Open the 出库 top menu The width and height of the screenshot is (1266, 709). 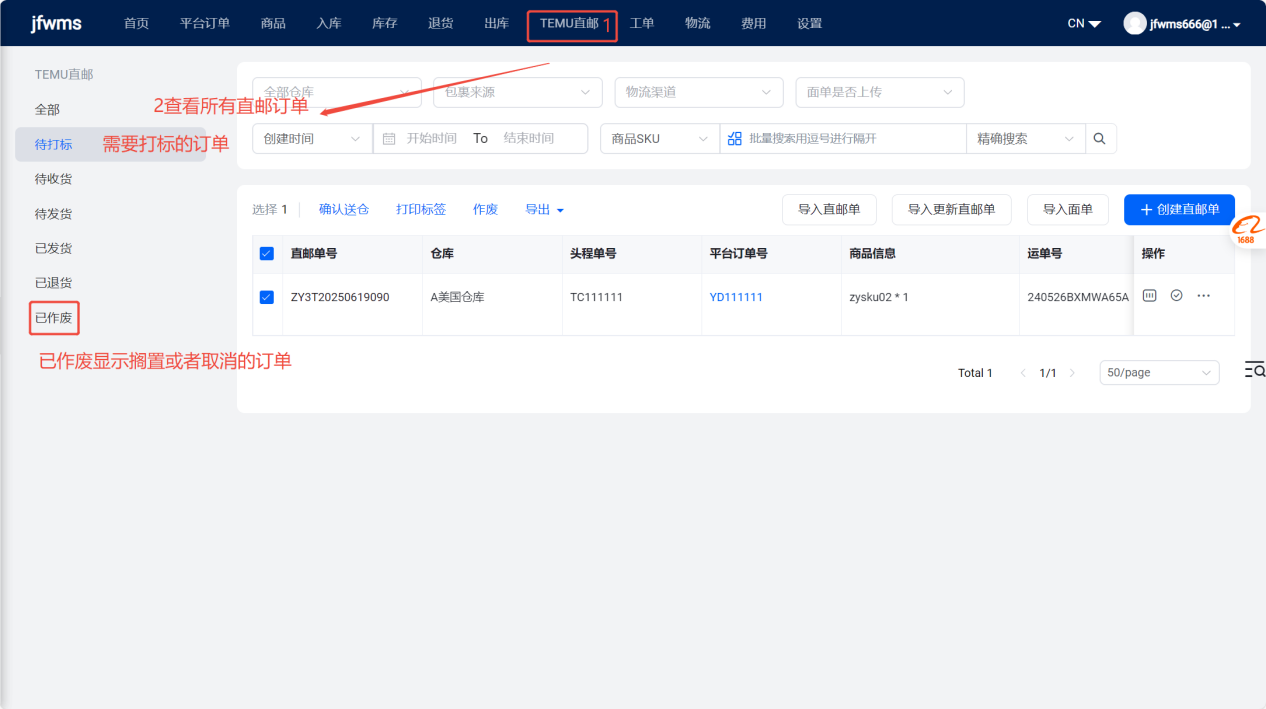(497, 23)
